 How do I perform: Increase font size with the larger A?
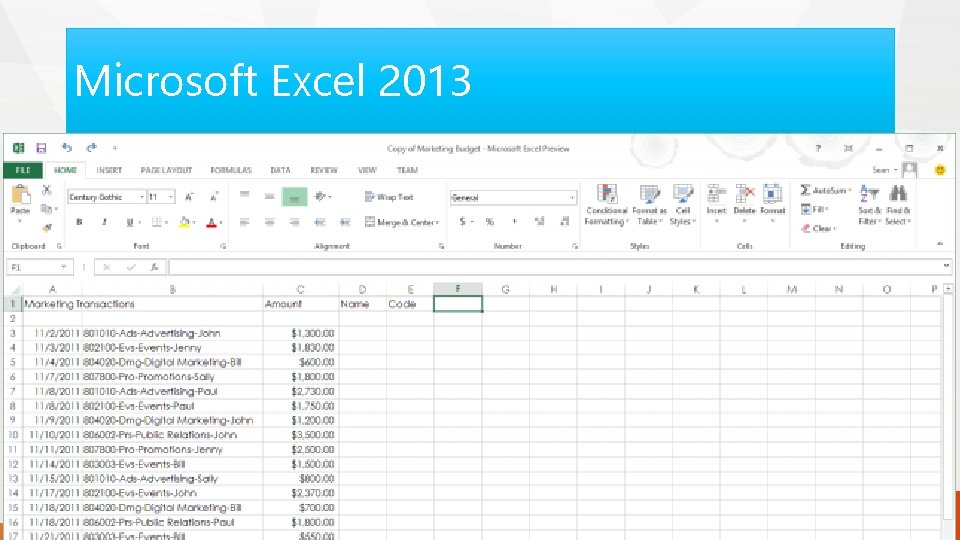[189, 197]
